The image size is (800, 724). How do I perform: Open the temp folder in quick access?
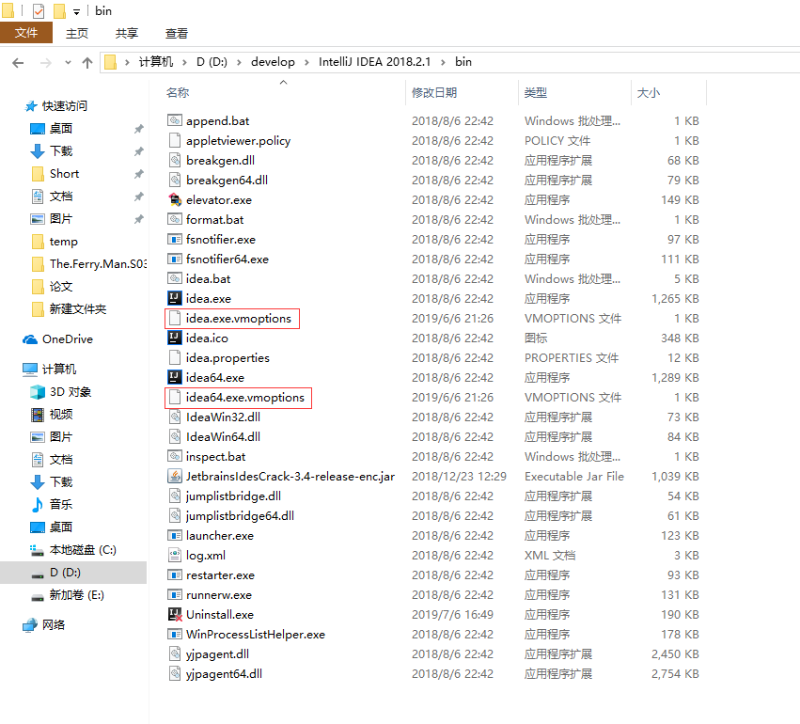(x=63, y=241)
